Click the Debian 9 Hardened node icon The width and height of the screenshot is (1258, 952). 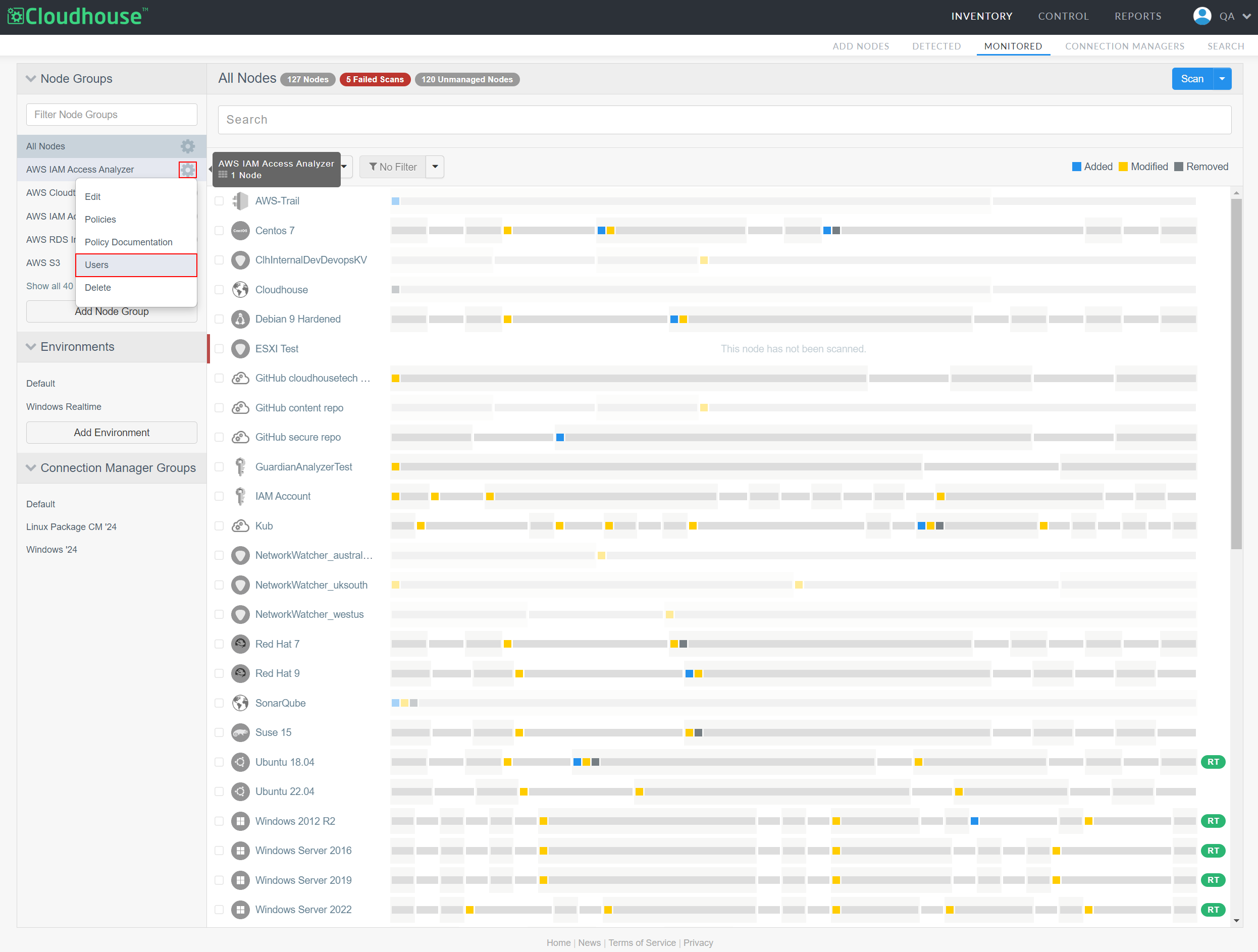click(x=241, y=319)
